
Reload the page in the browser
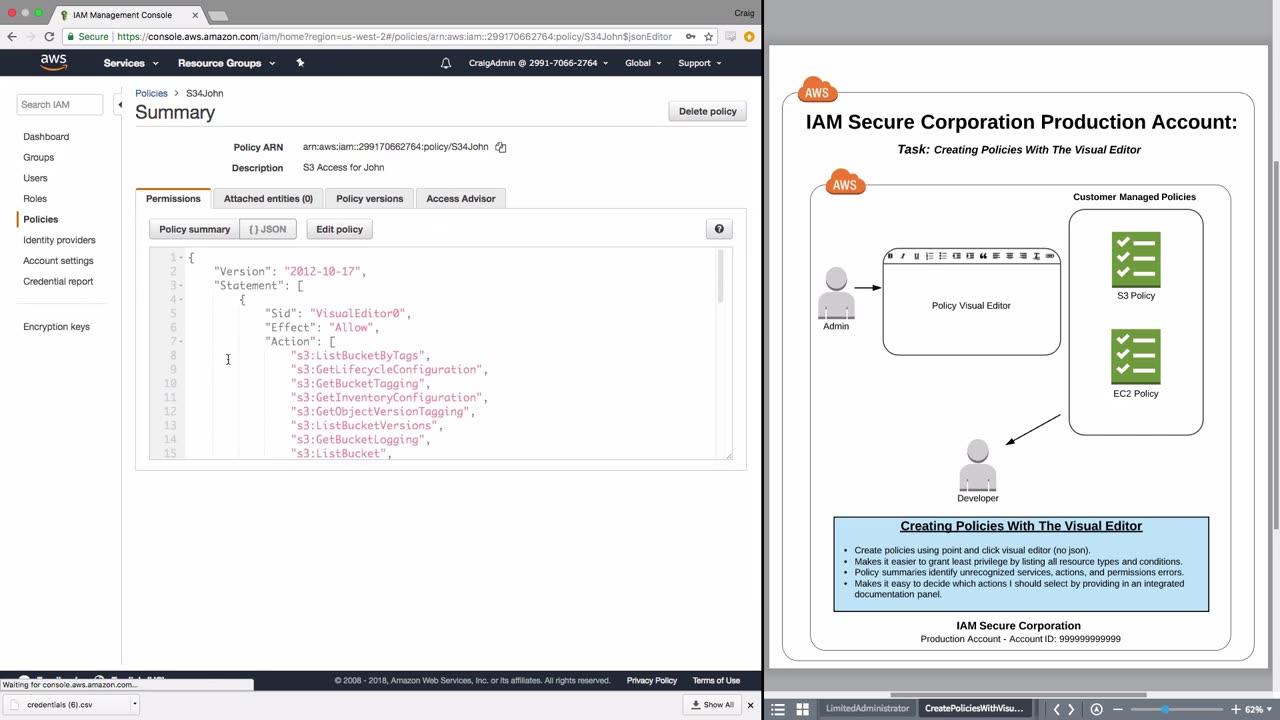tap(49, 37)
